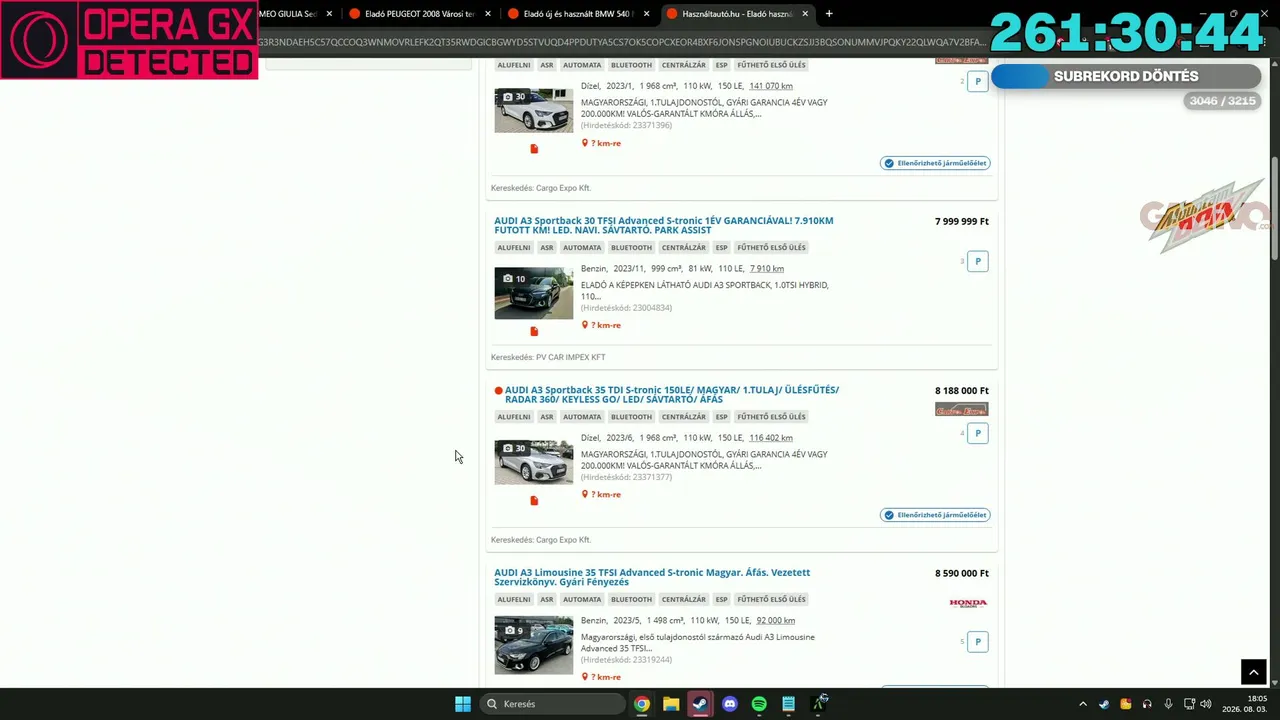Open the AUDI A3 Sportback 35 TDI listing title
The height and width of the screenshot is (720, 1280).
671,395
